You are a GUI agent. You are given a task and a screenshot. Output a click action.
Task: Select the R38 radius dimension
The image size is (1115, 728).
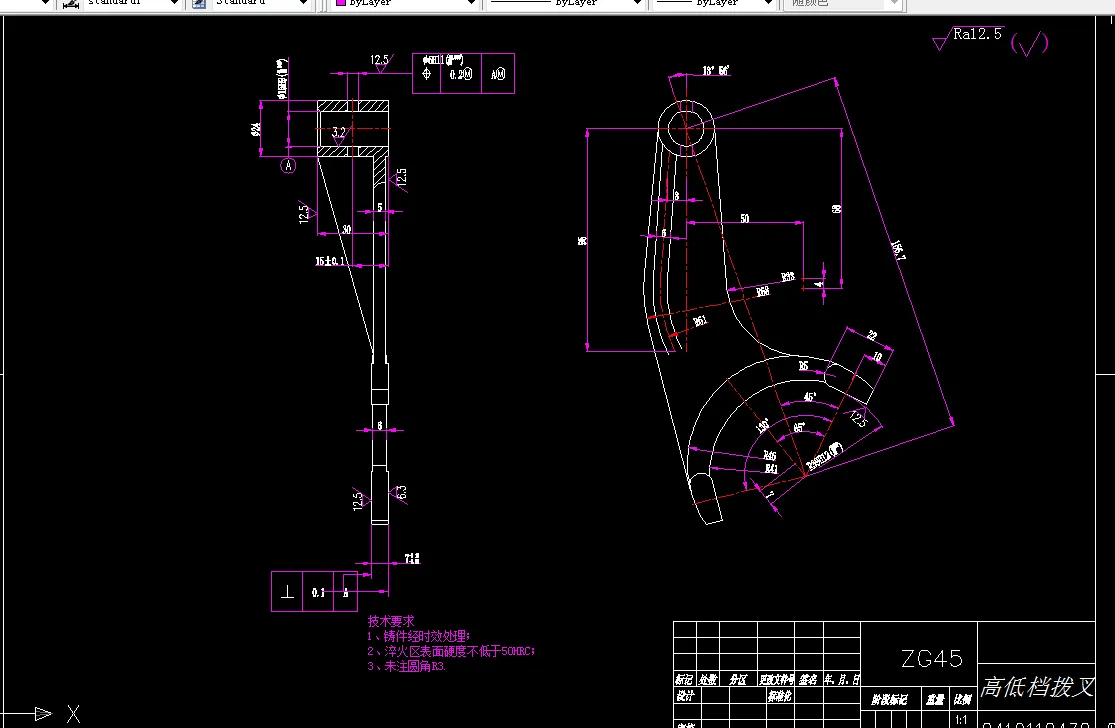click(x=787, y=277)
